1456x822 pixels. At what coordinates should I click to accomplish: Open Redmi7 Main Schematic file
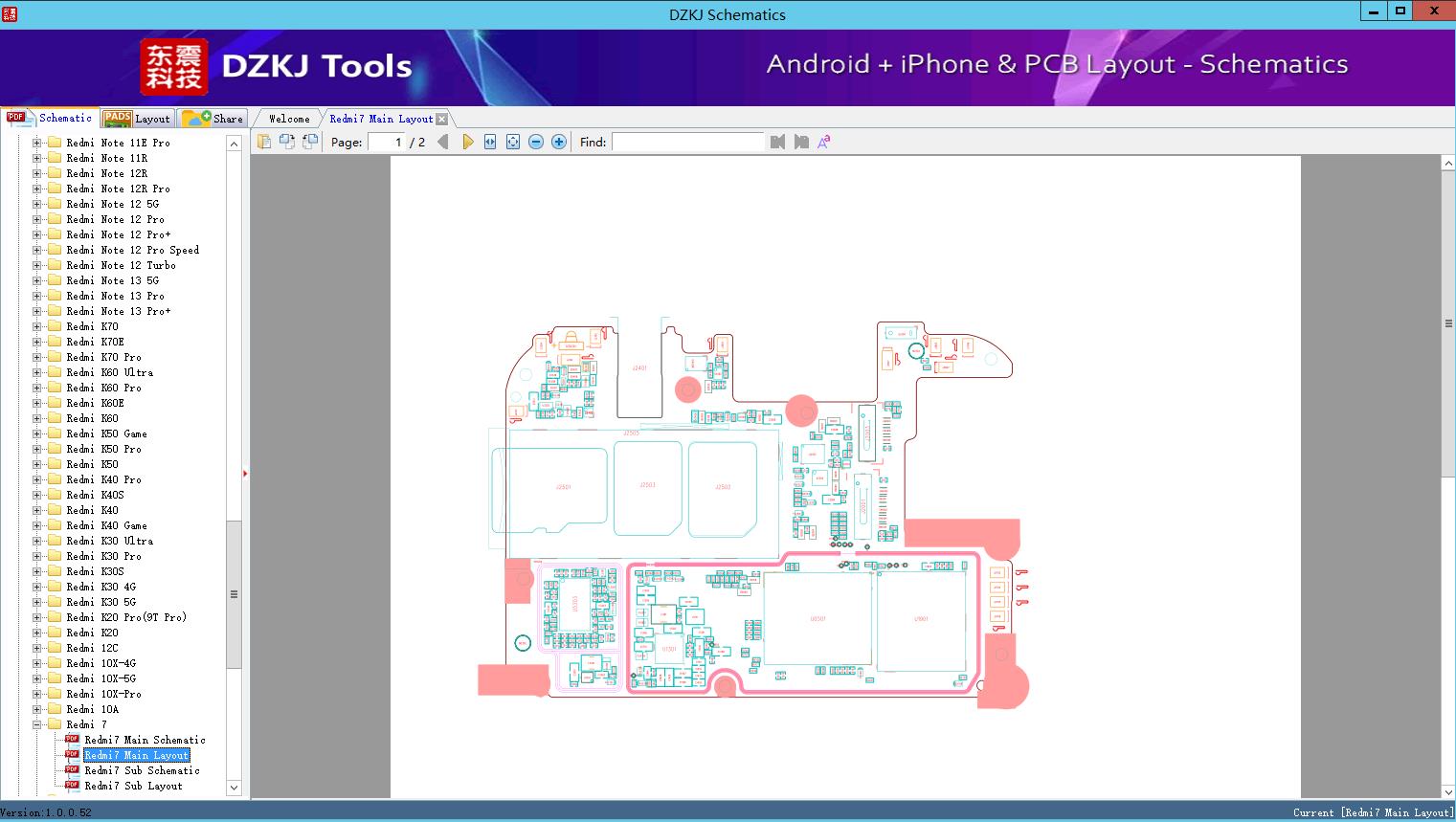click(145, 740)
